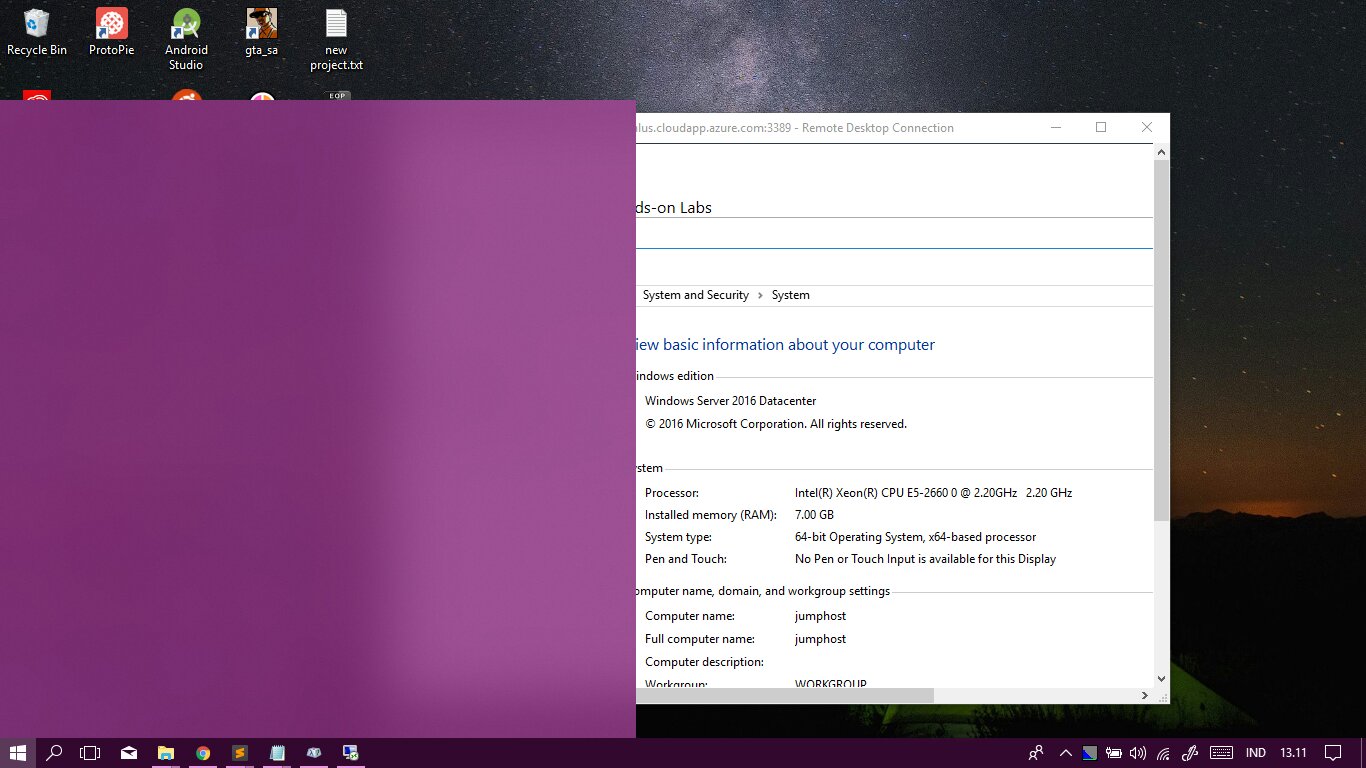This screenshot has height=768, width=1366.
Task: Click the 7.00 GB memory value
Action: pyautogui.click(x=814, y=515)
